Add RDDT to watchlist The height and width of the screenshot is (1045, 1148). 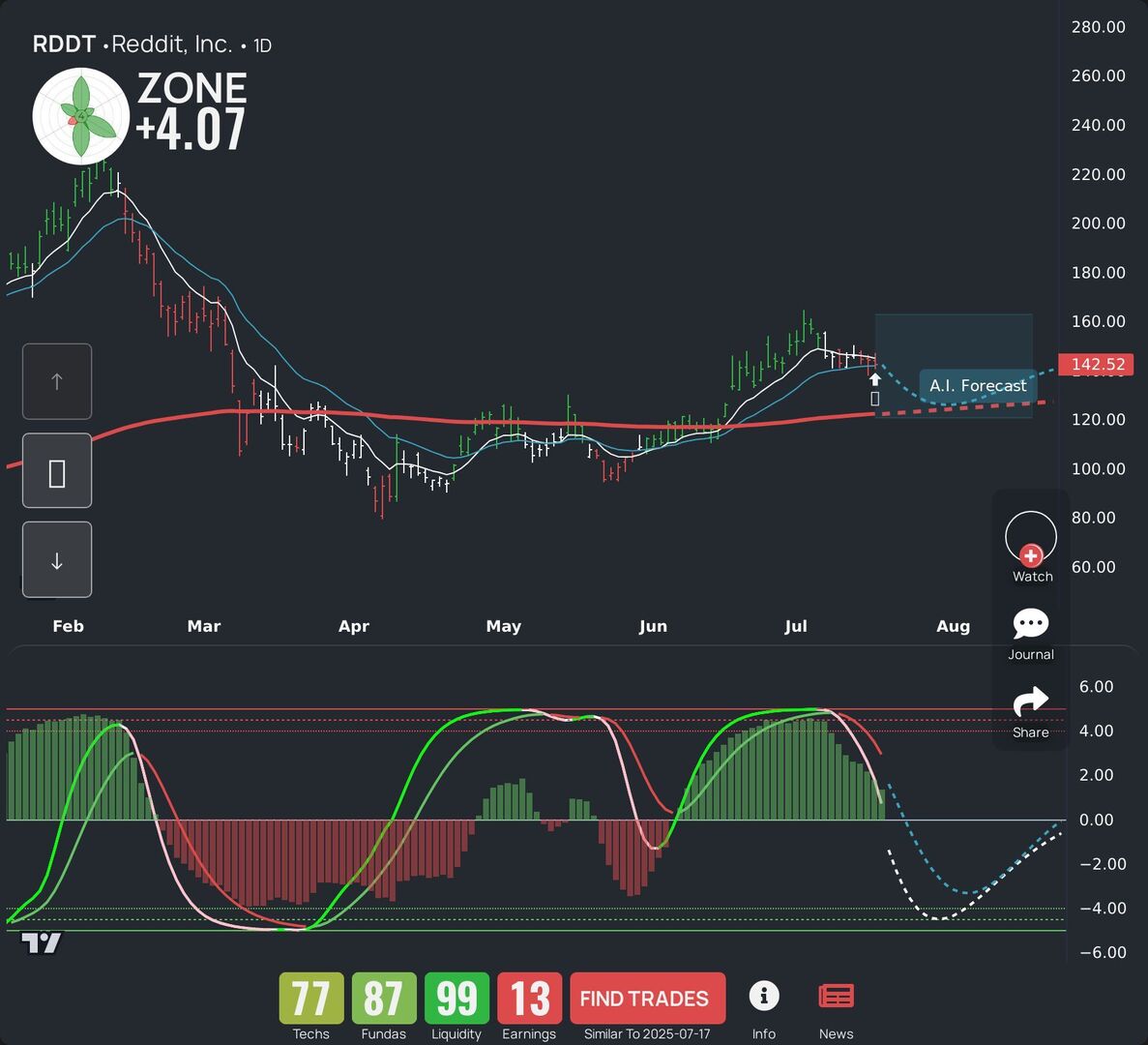tap(1031, 547)
